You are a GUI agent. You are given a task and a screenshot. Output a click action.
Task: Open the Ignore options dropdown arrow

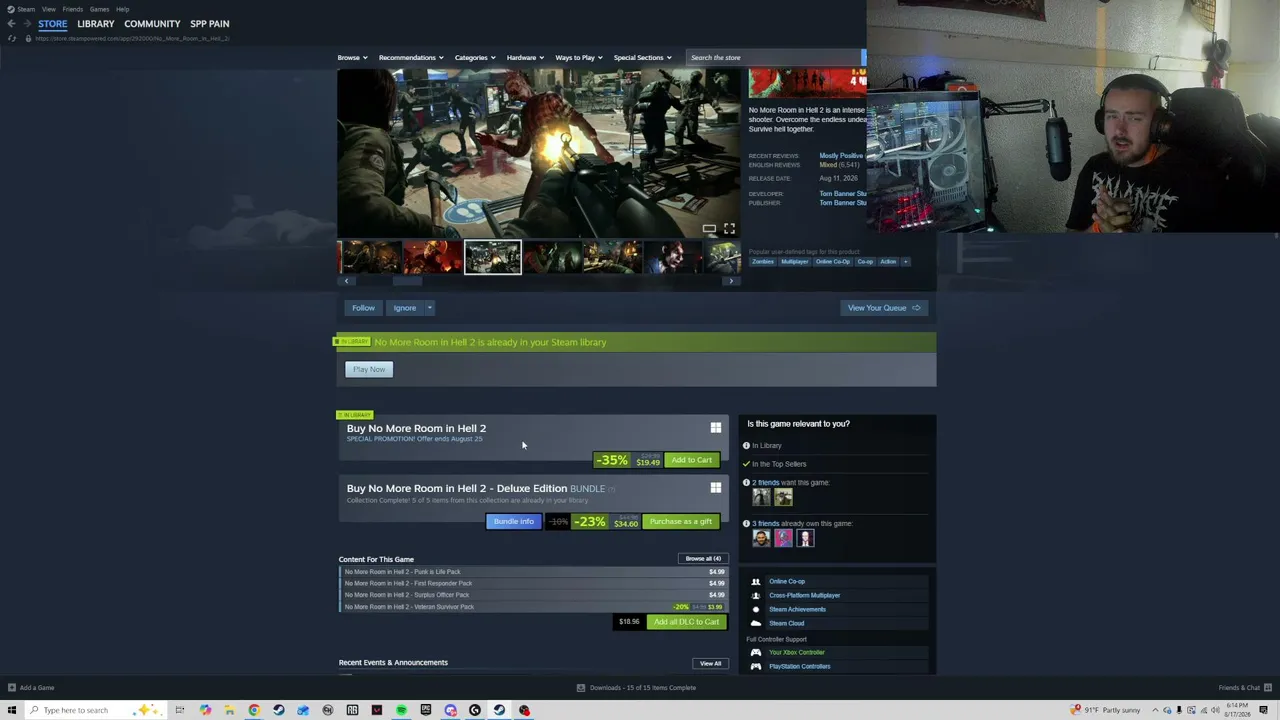point(429,308)
